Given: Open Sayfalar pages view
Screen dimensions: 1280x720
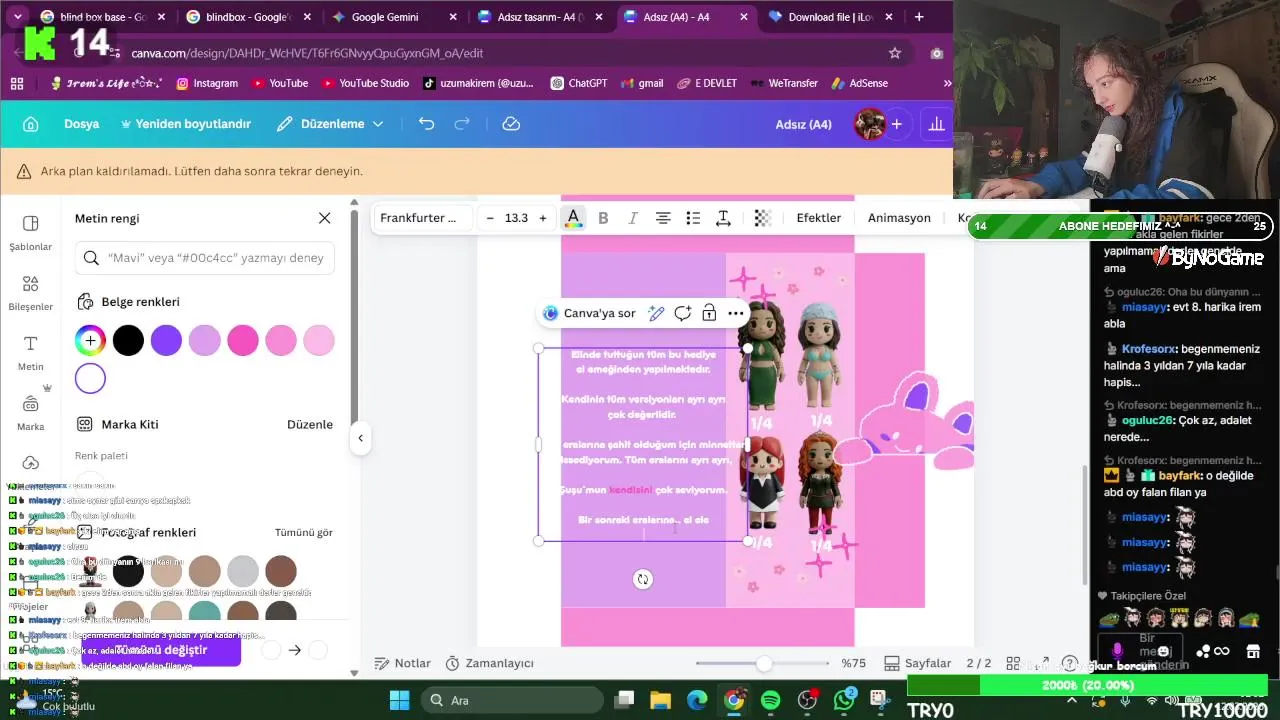Looking at the screenshot, I should (918, 663).
